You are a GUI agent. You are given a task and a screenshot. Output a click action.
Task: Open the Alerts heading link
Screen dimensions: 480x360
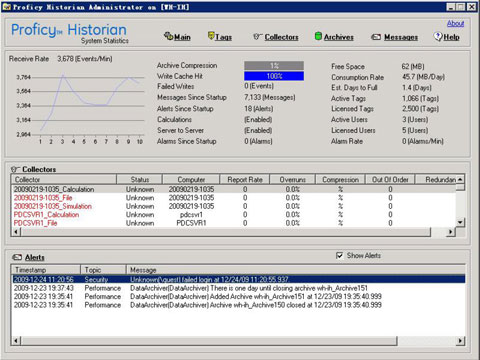[35, 257]
